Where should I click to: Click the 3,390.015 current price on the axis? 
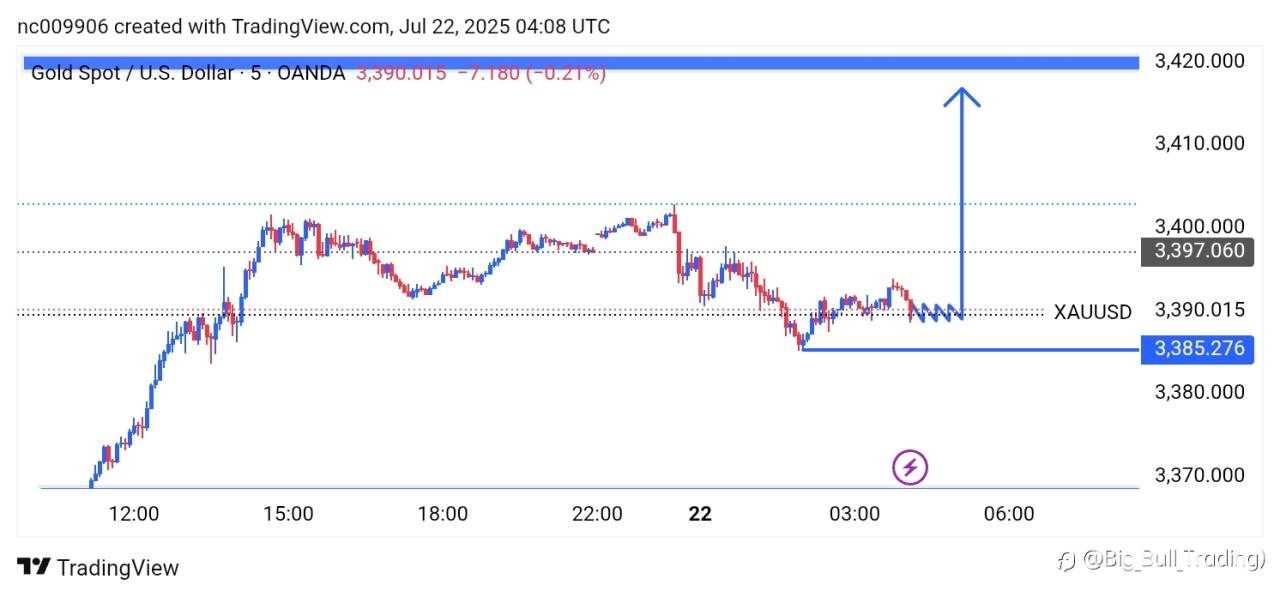[x=1199, y=310]
